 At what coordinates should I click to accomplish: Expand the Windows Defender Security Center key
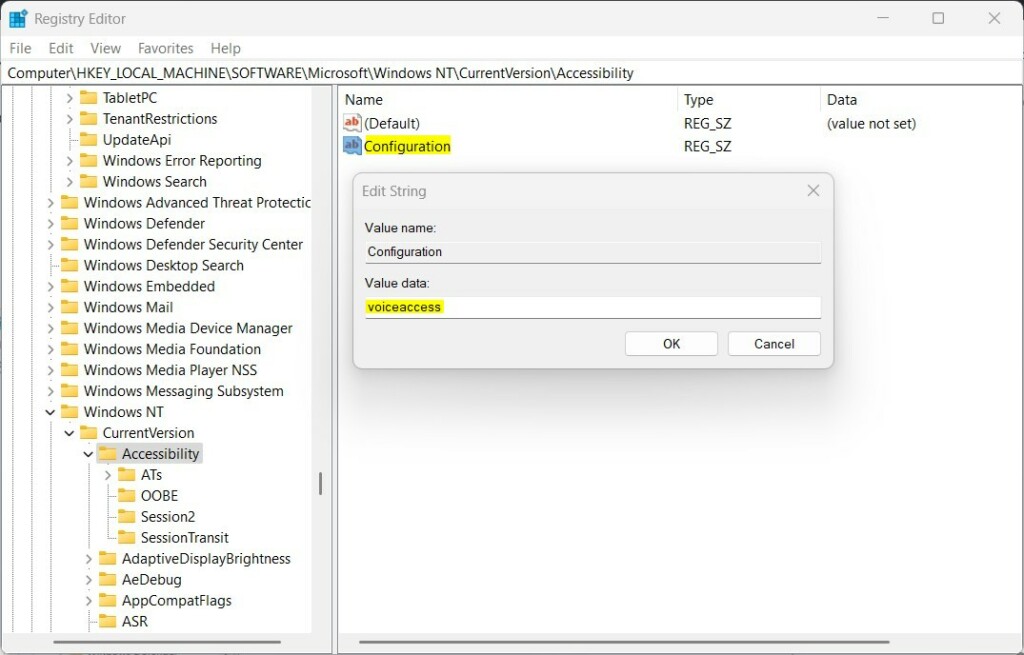[x=50, y=244]
